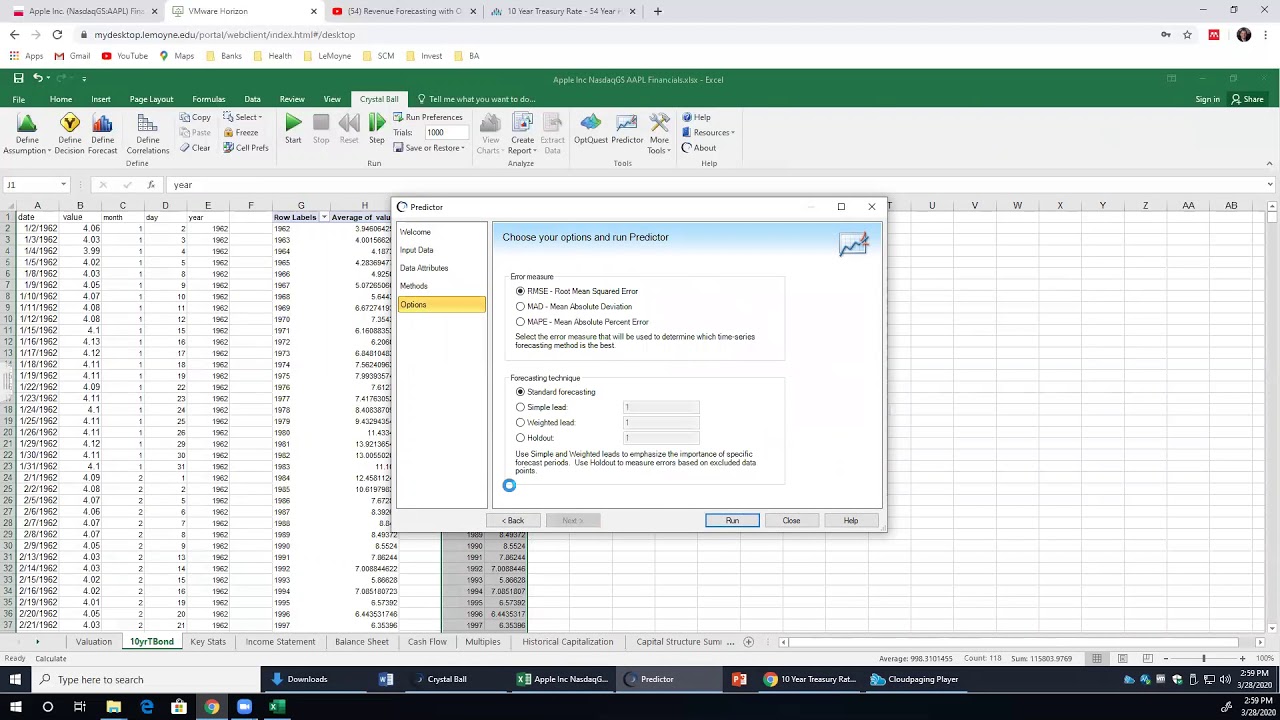Viewport: 1280px width, 720px height.
Task: Open Word from the taskbar
Action: point(386,679)
